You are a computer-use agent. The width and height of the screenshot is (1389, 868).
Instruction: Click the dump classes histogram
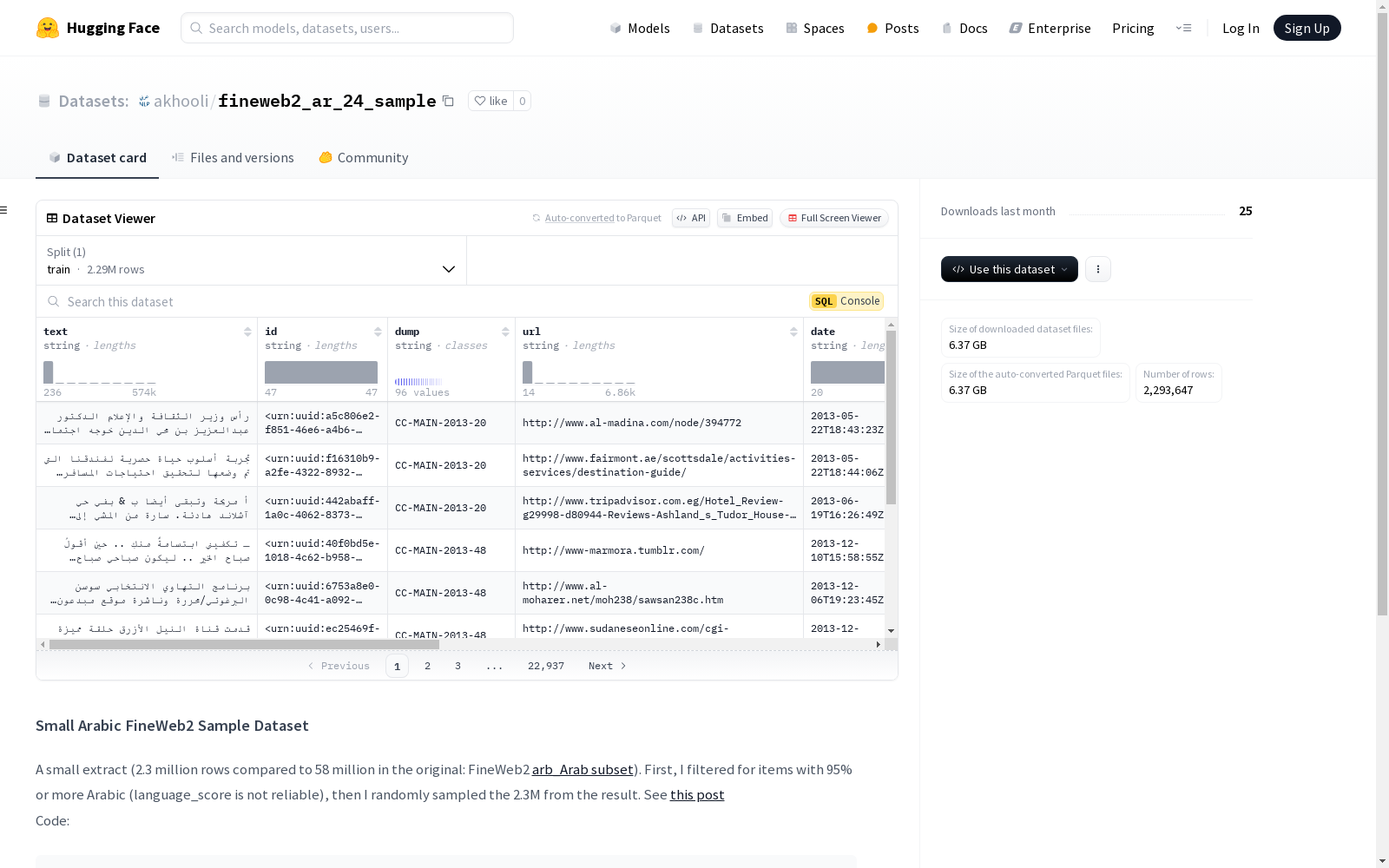tap(419, 381)
